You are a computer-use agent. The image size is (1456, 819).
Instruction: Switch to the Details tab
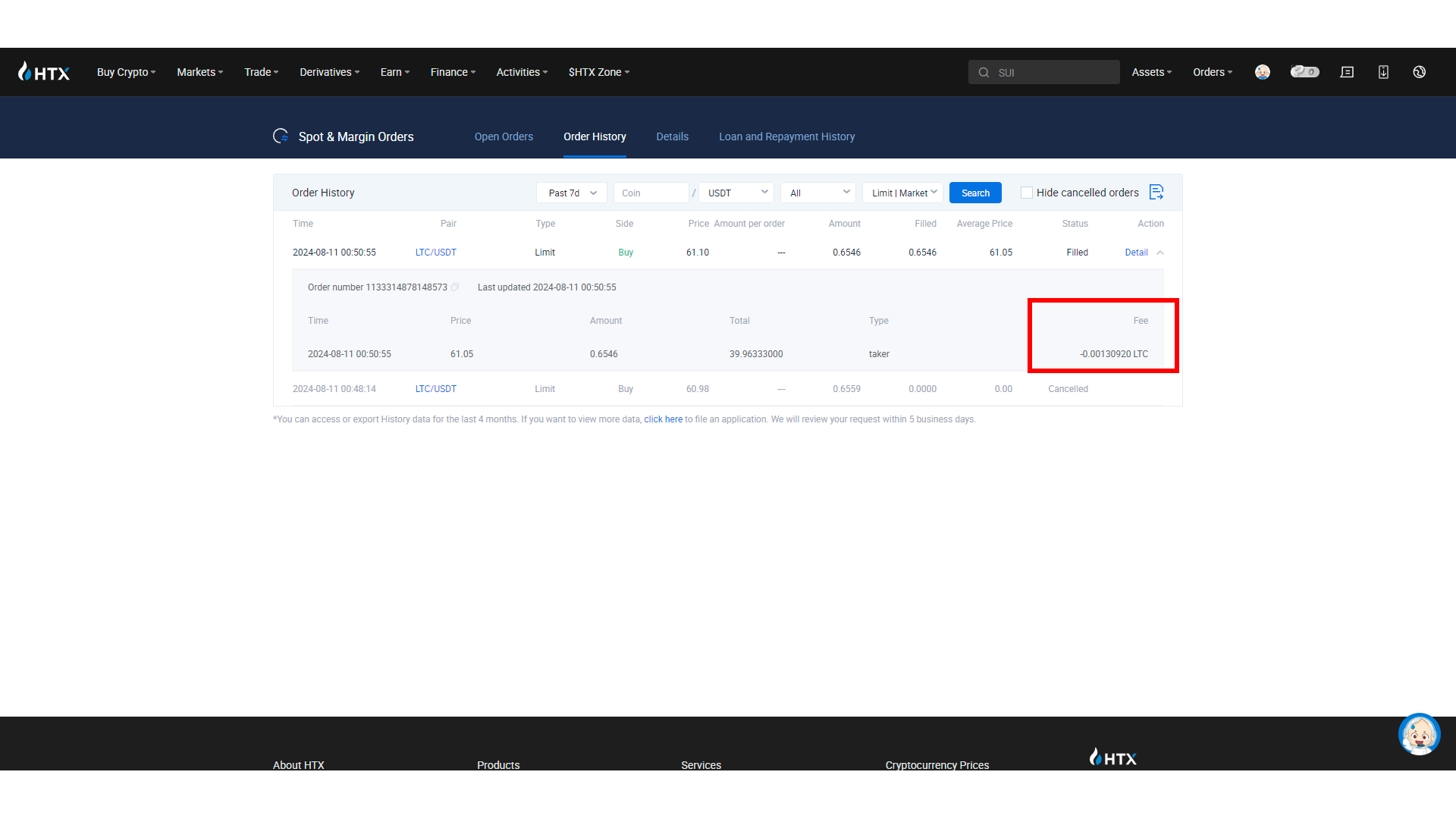(x=673, y=136)
